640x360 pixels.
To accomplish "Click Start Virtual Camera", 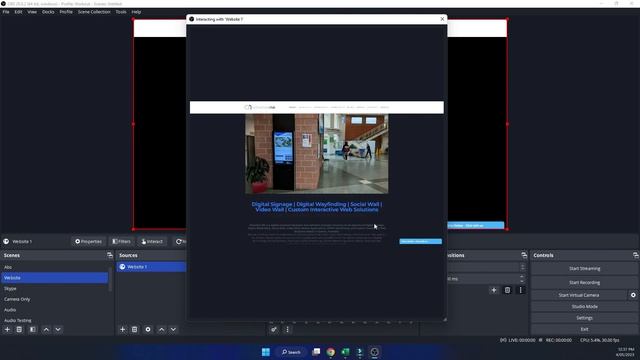I will tap(579, 295).
